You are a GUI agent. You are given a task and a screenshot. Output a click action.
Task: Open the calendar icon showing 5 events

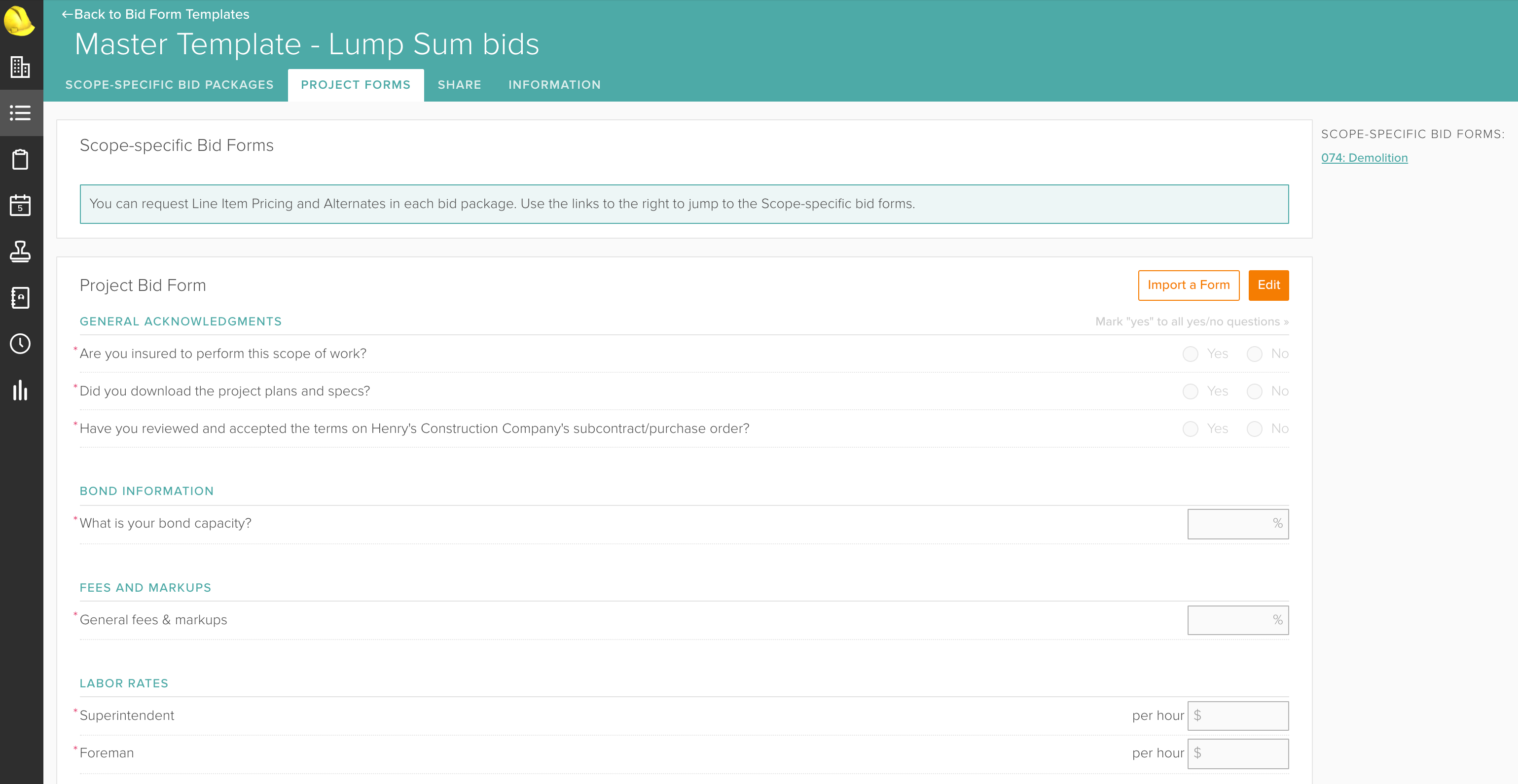(x=21, y=206)
